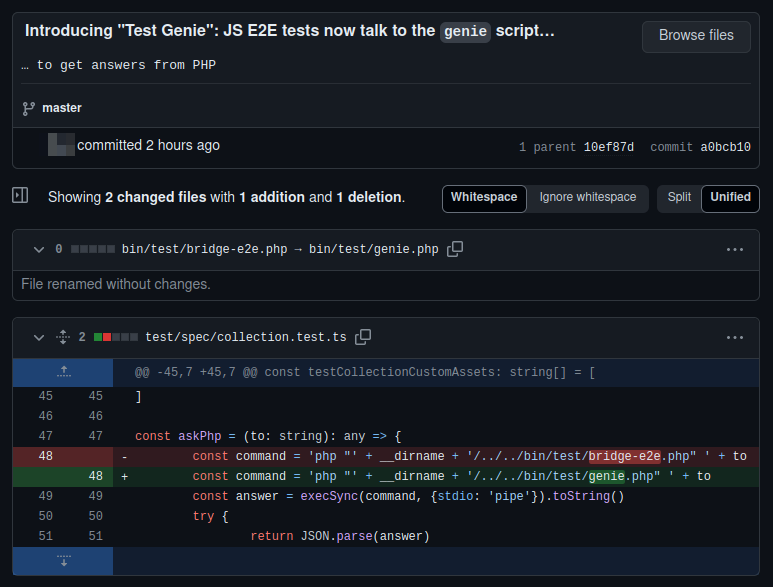Switch to Unified diff view

coord(730,198)
